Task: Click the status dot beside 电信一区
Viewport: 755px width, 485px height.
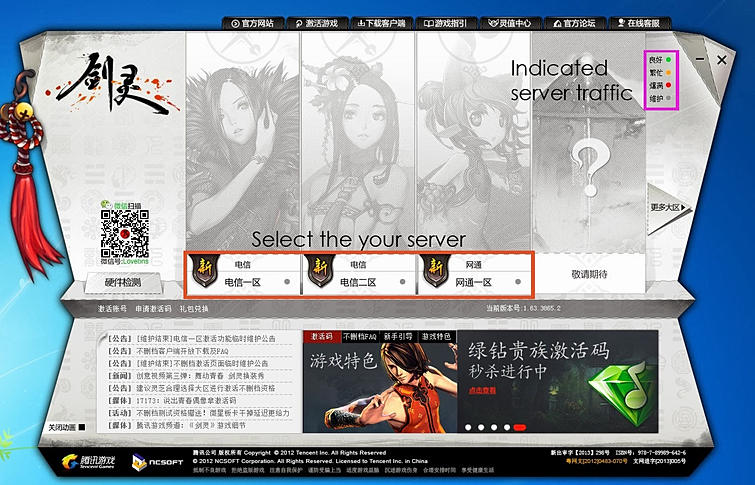Action: tap(287, 282)
